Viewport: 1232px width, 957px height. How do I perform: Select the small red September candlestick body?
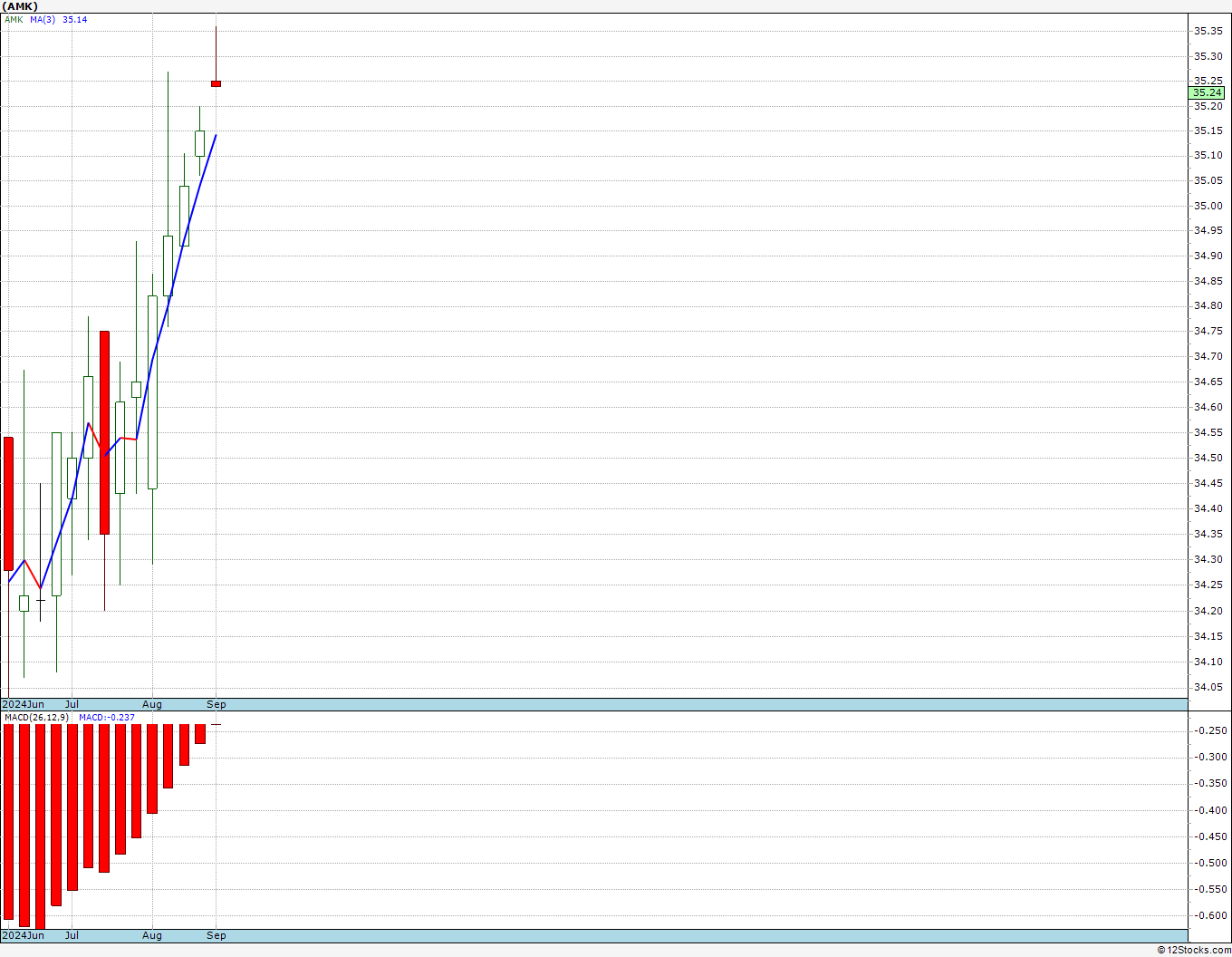[x=216, y=84]
